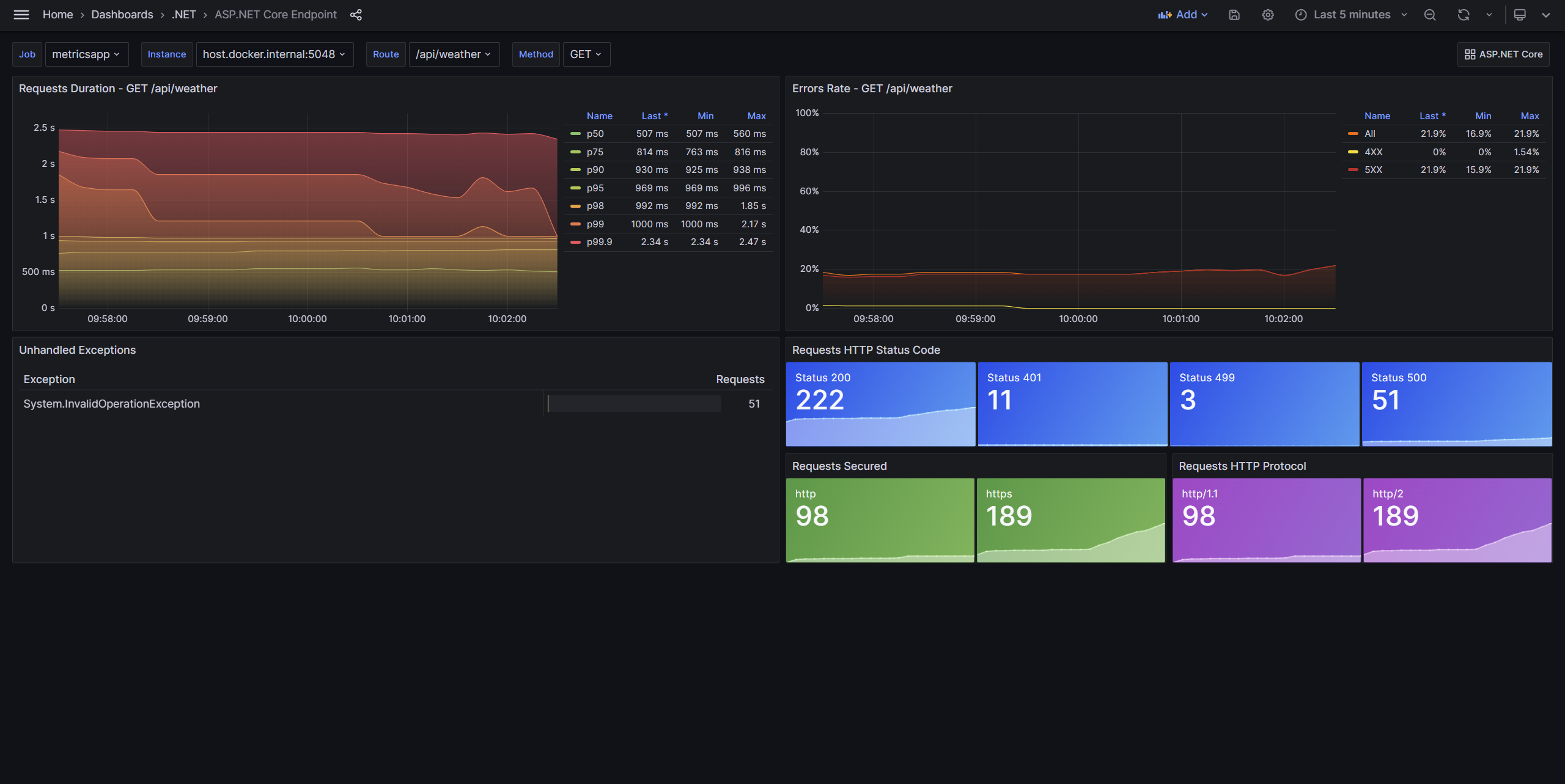Screen dimensions: 1565x784
Task: Expand the refresh interval dropdown arrow
Action: pyautogui.click(x=1489, y=15)
